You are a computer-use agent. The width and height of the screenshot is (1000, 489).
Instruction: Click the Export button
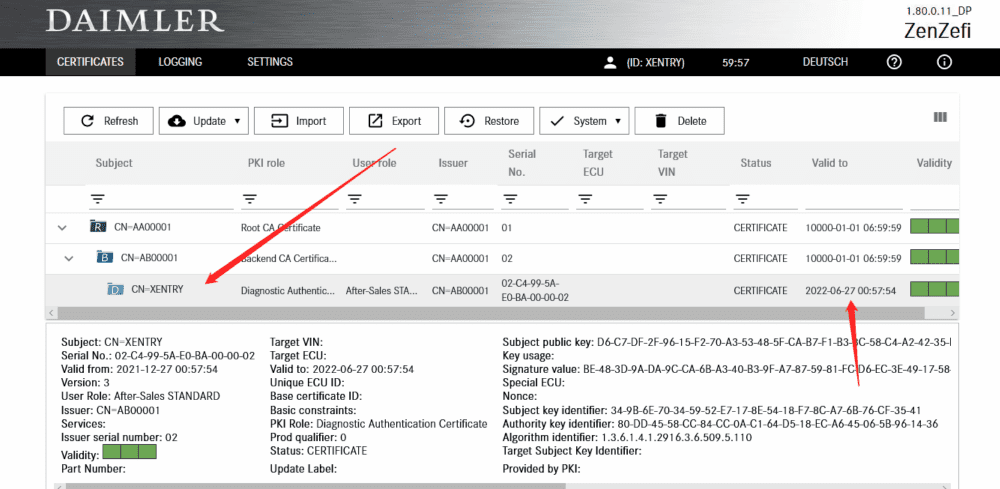(x=394, y=121)
